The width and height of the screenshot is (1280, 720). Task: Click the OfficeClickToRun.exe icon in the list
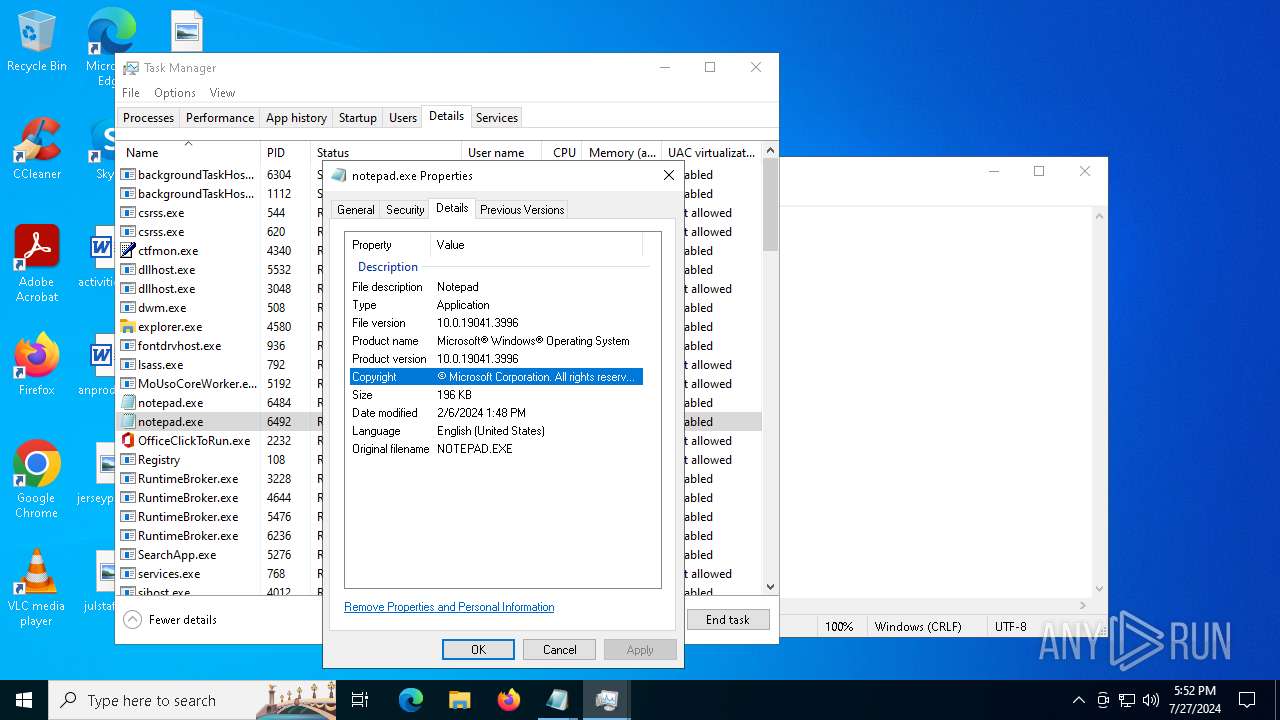tap(128, 441)
